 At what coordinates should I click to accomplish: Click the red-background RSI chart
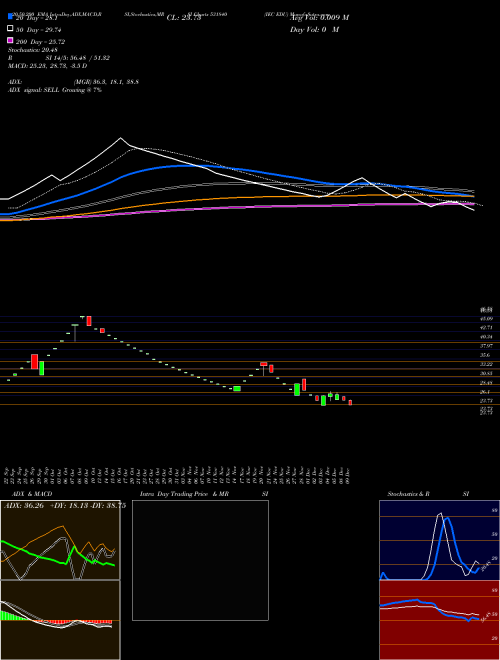click(439, 620)
